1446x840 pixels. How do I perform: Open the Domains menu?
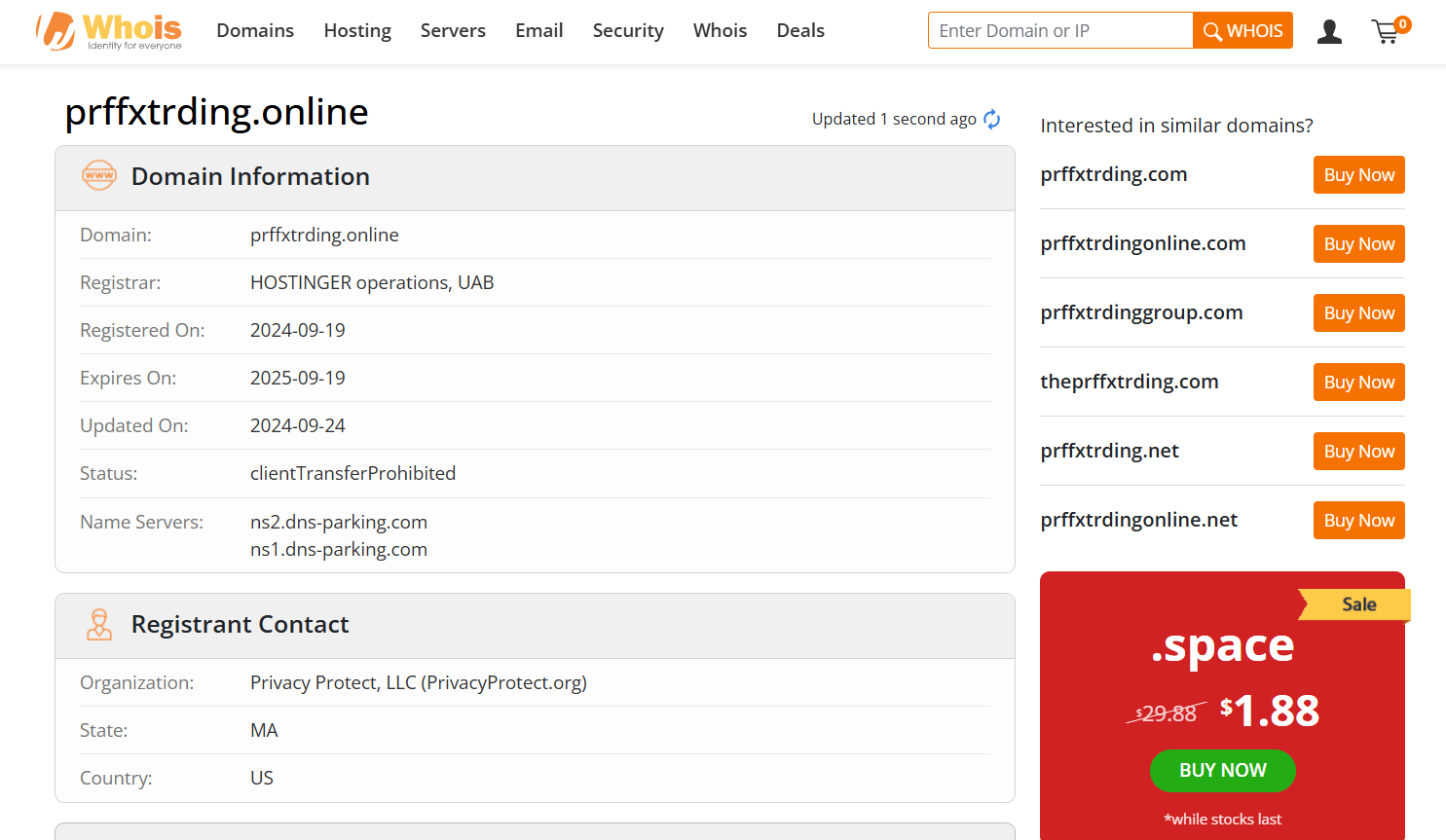coord(255,31)
